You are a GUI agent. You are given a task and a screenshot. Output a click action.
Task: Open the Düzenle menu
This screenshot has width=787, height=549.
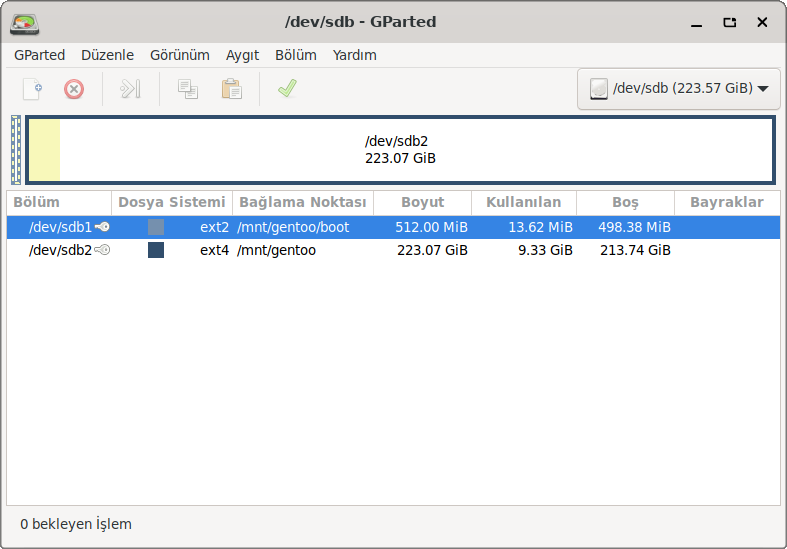[x=107, y=55]
